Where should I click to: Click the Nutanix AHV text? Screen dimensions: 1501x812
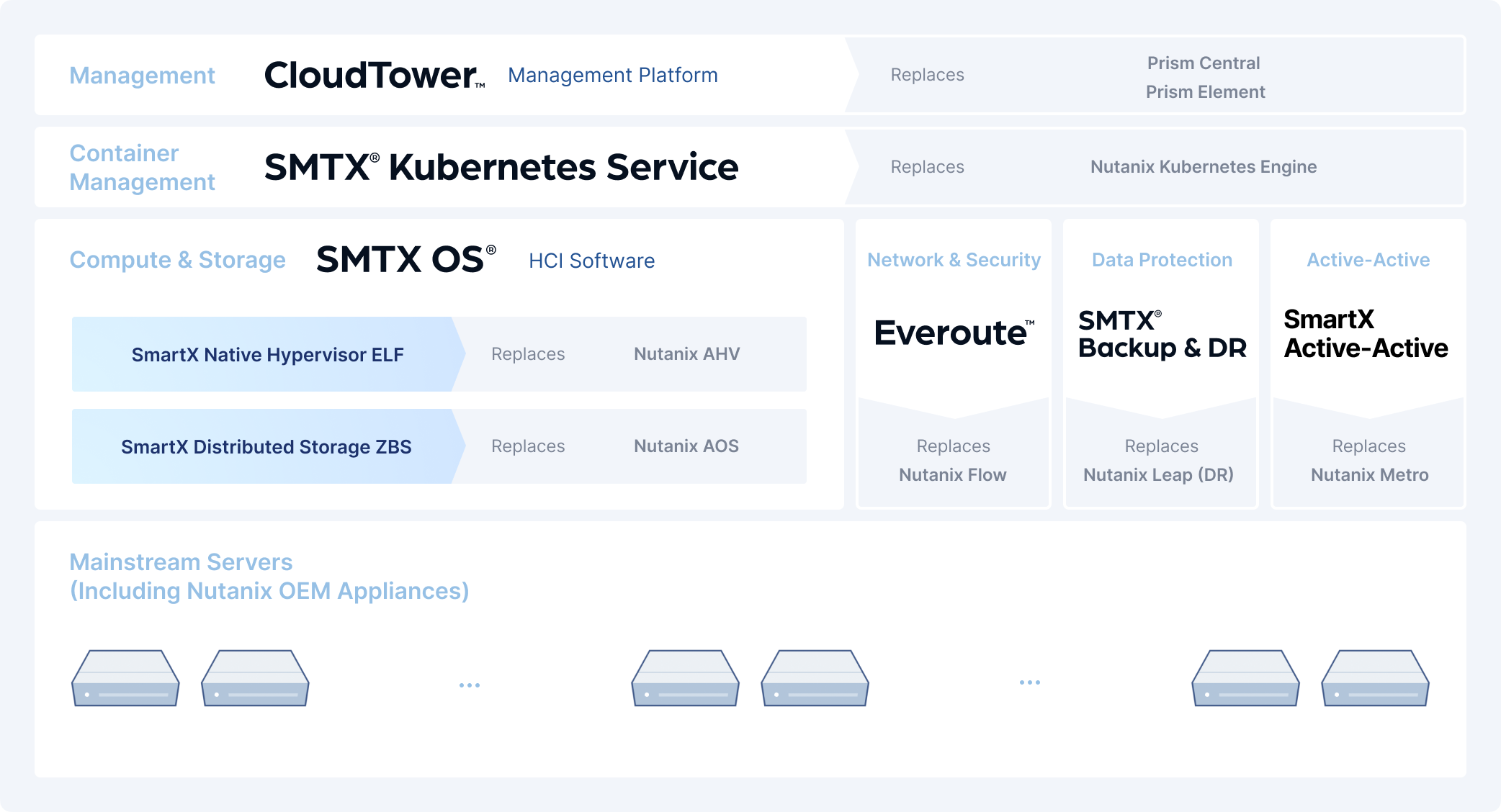click(x=686, y=354)
